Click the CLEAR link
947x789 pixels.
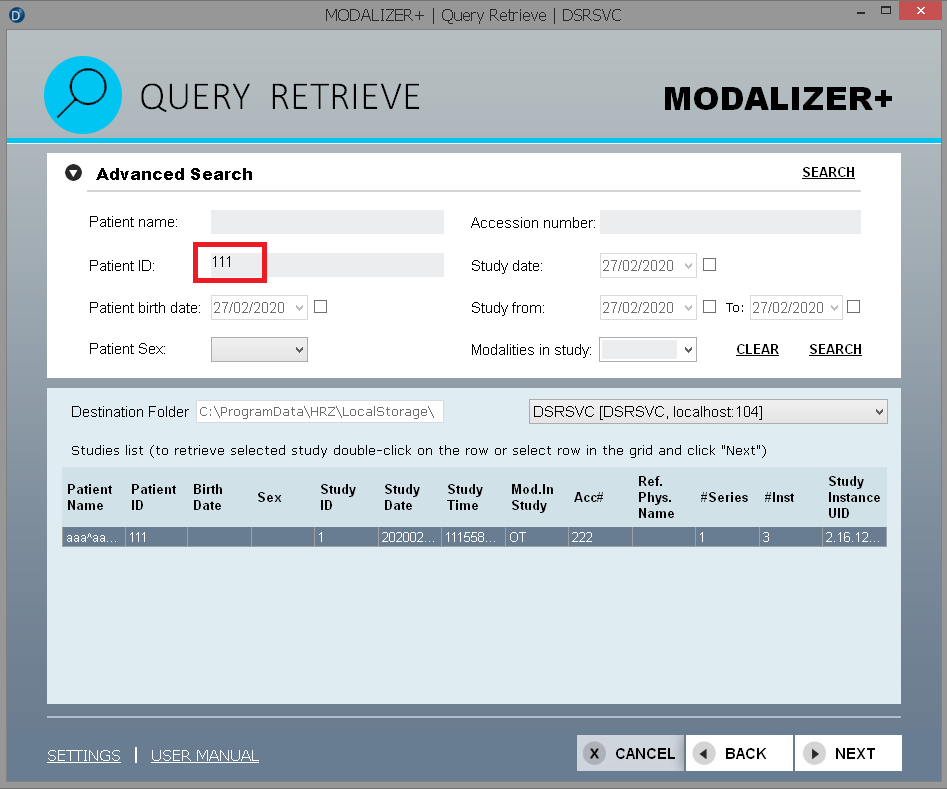click(x=757, y=349)
